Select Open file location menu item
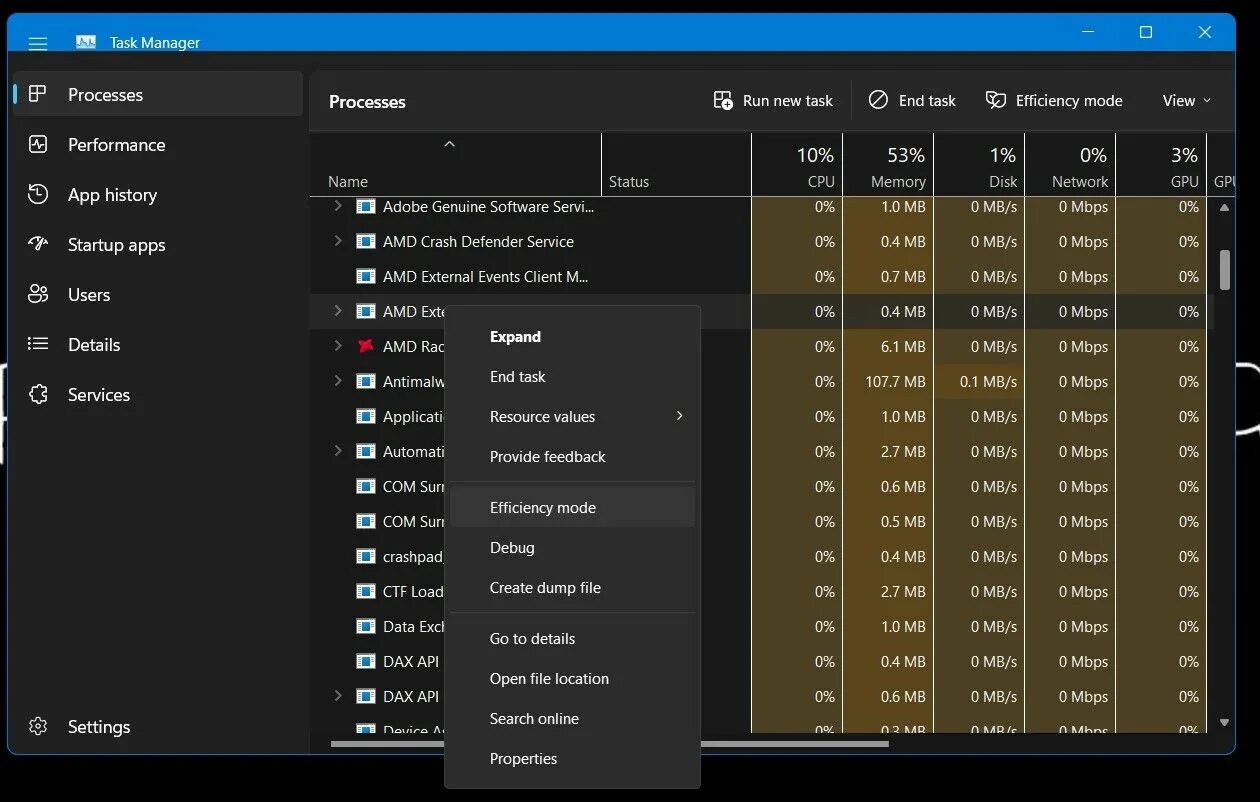The image size is (1260, 802). [572, 679]
